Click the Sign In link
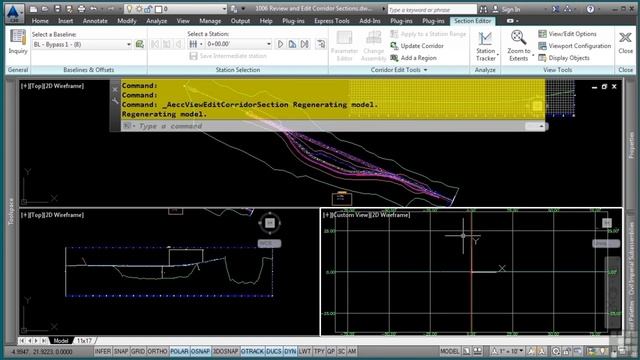 (511, 9)
